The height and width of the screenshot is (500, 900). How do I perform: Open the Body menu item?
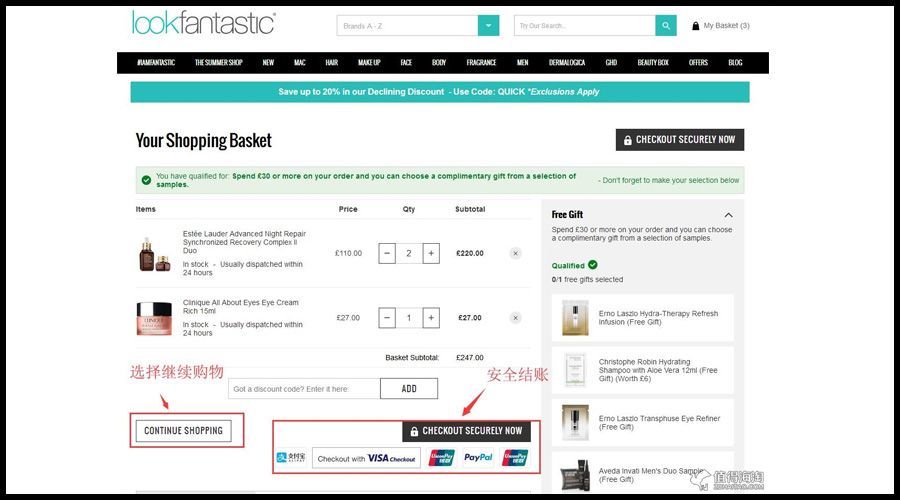[439, 63]
